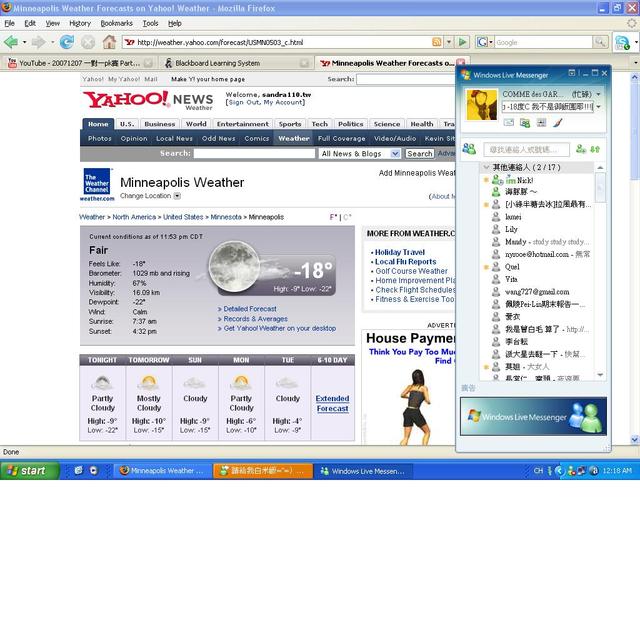
Task: Open the Tools menu
Action: 150,23
